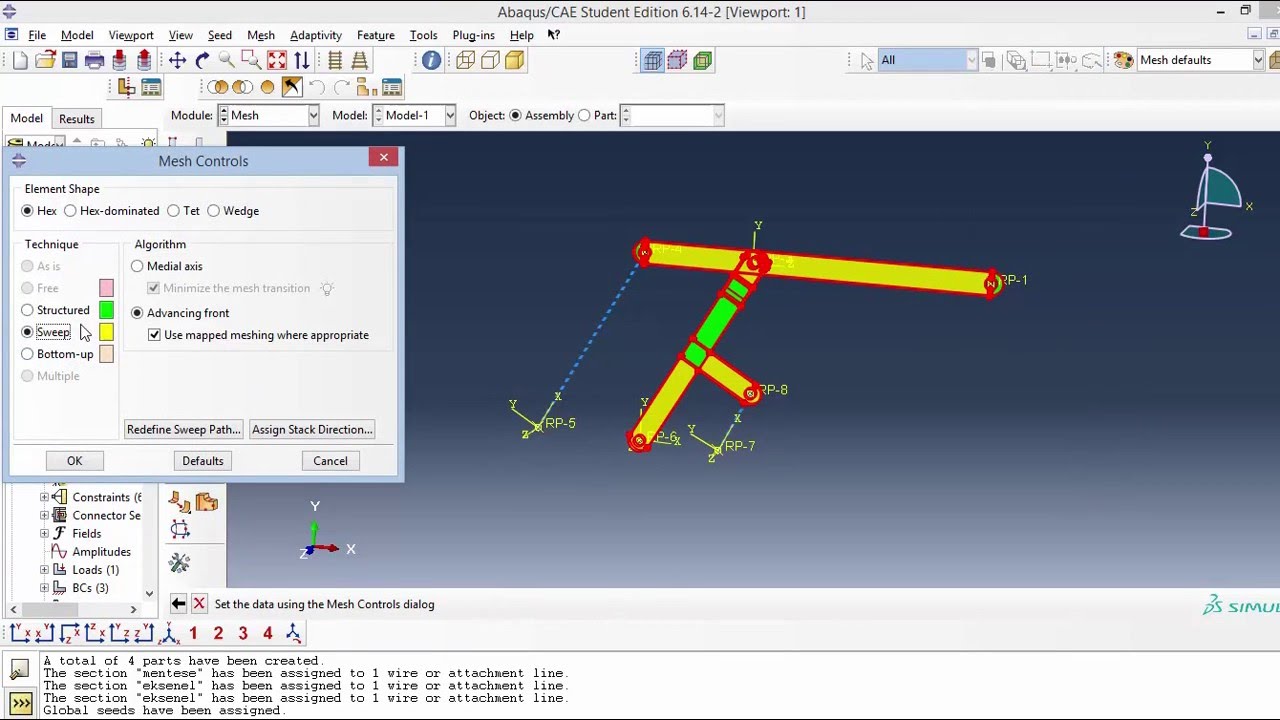
Task: Click the New Model Database icon
Action: [x=20, y=60]
